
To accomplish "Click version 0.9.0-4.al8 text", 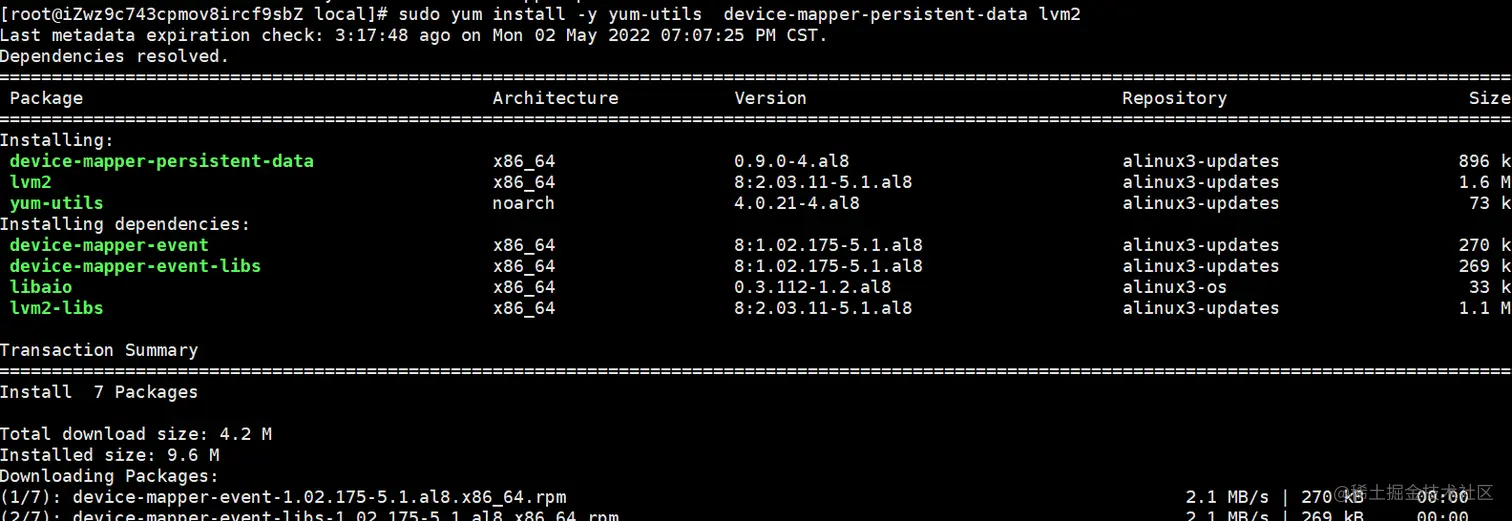I will coord(792,161).
